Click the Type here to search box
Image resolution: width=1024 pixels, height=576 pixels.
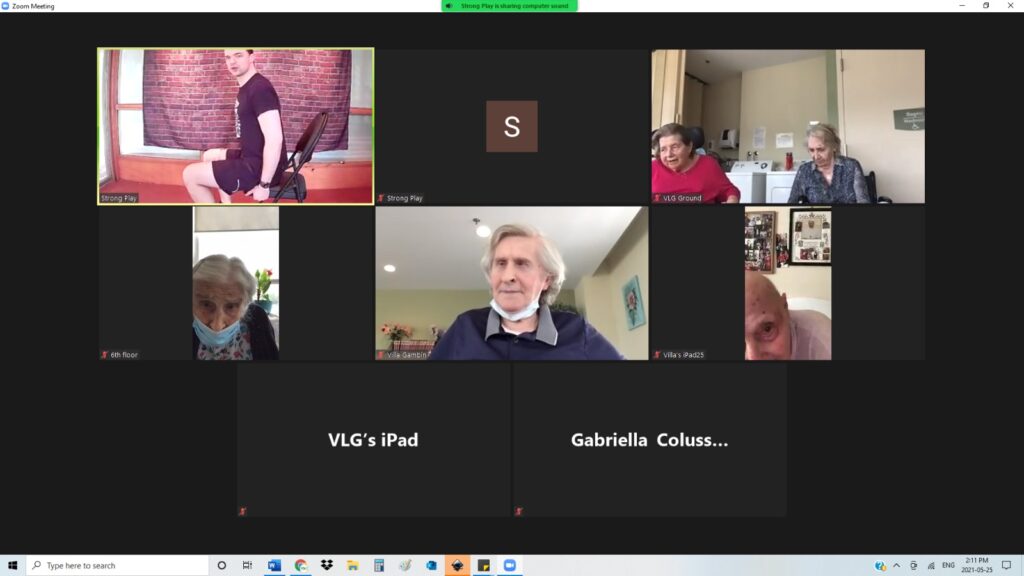click(x=118, y=565)
